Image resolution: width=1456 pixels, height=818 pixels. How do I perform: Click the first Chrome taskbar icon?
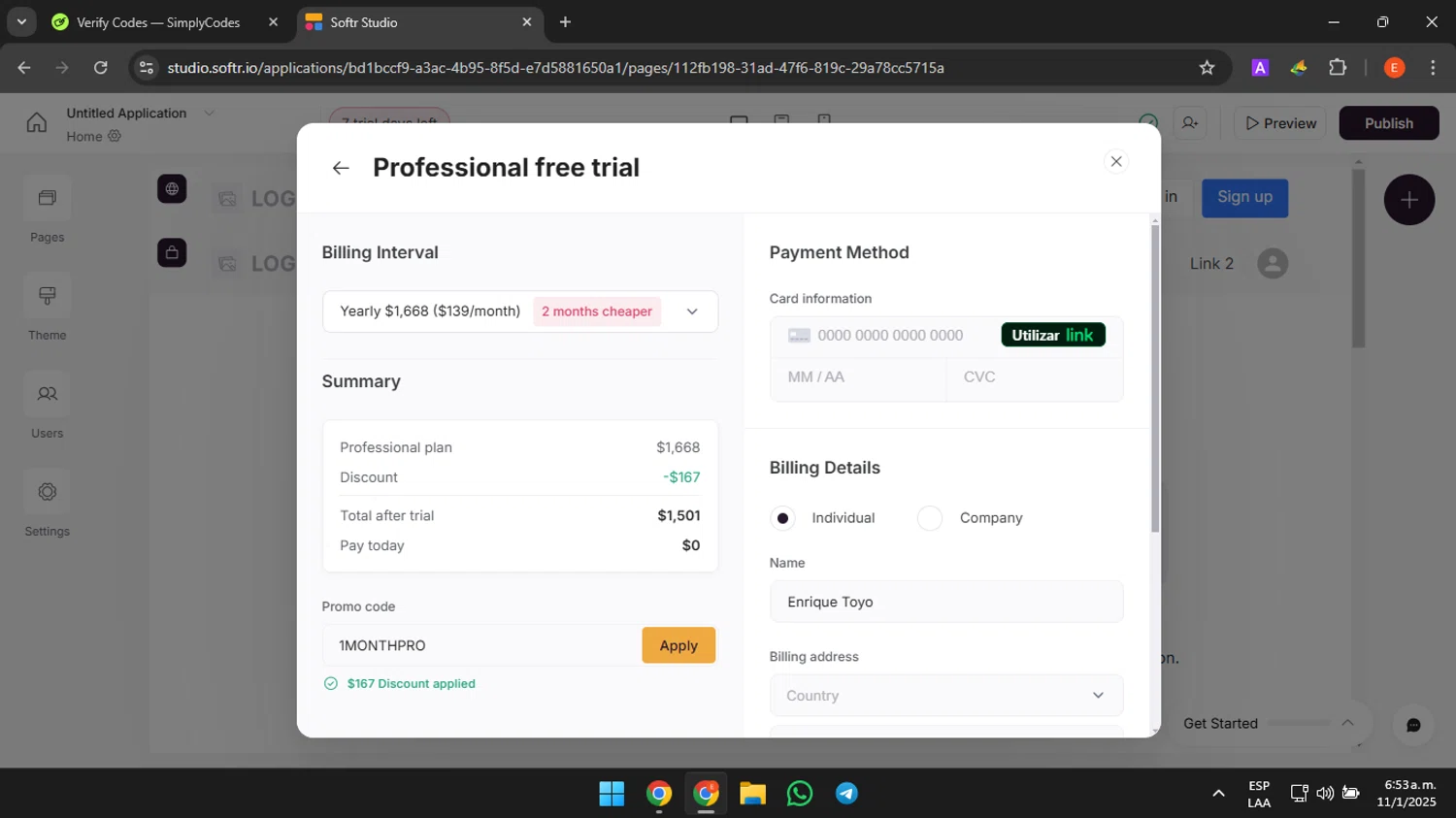click(x=659, y=794)
